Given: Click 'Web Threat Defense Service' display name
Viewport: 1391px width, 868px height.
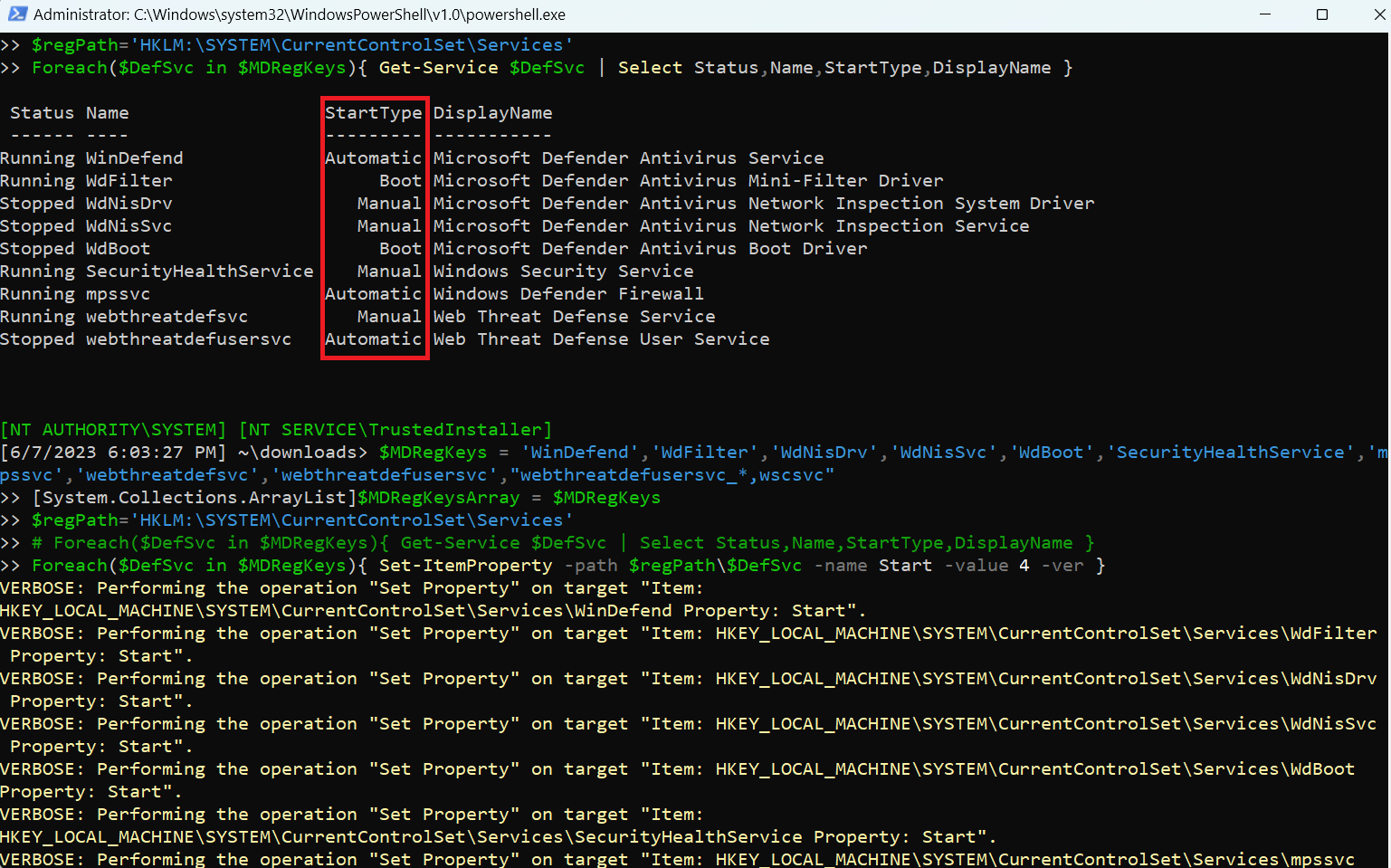Looking at the screenshot, I should coord(575,317).
